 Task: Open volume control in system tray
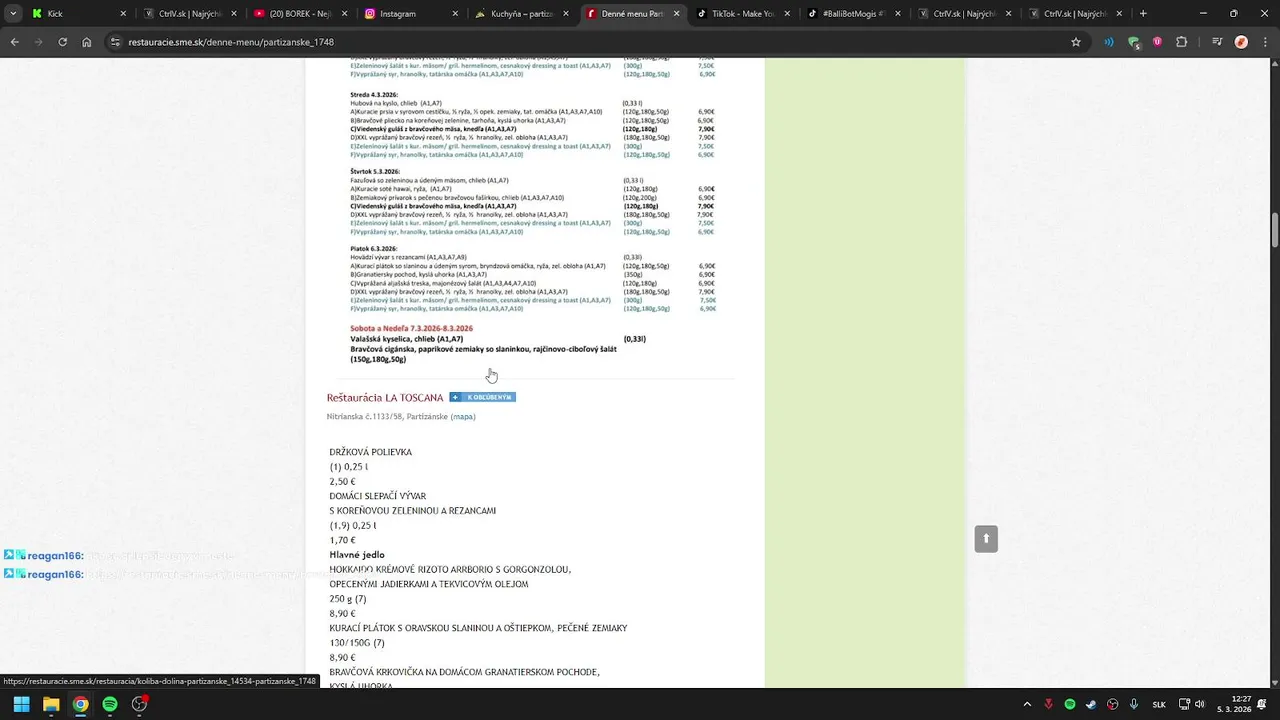pos(1200,704)
